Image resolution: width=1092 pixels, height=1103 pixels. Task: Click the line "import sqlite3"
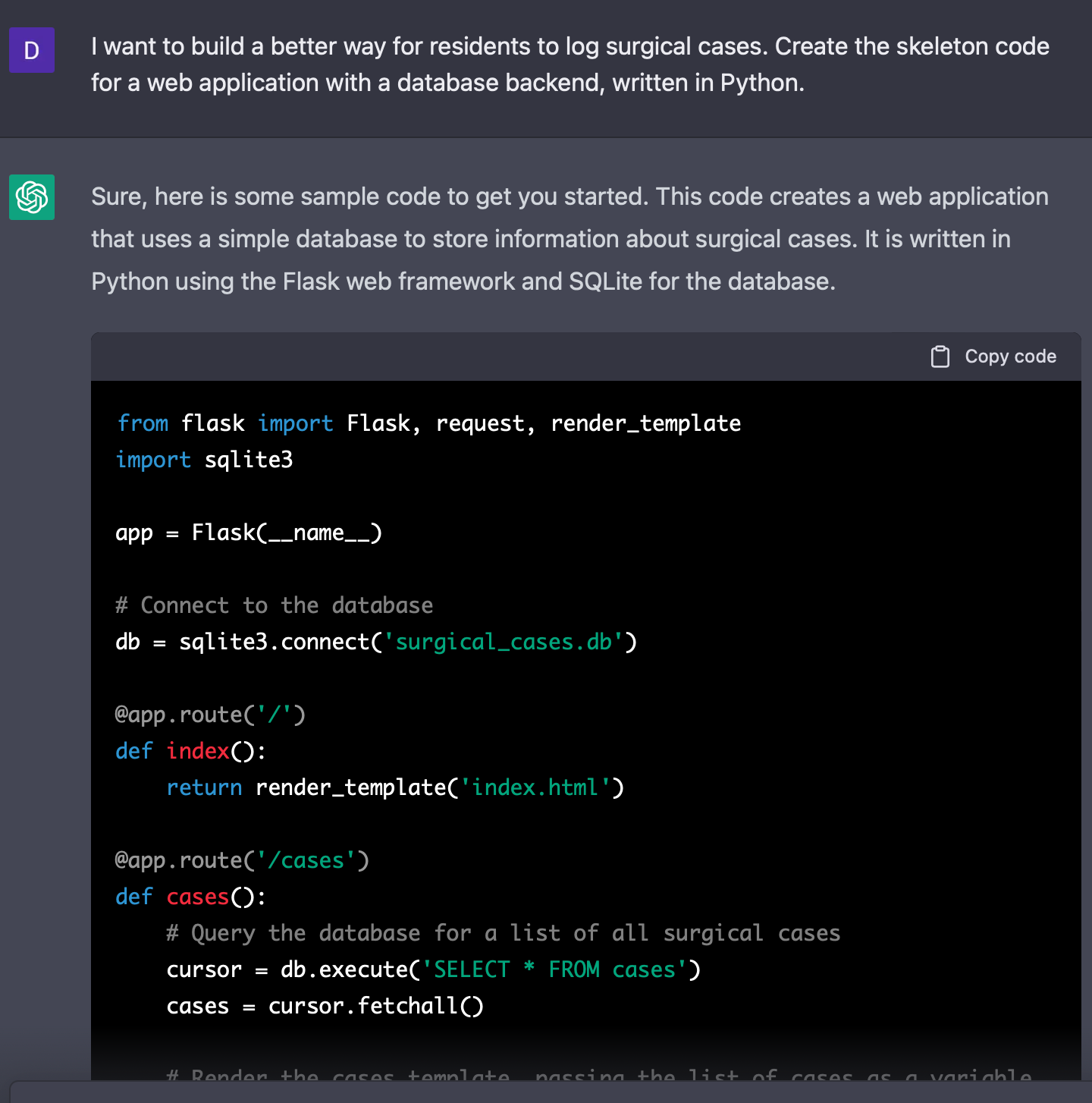(x=205, y=460)
